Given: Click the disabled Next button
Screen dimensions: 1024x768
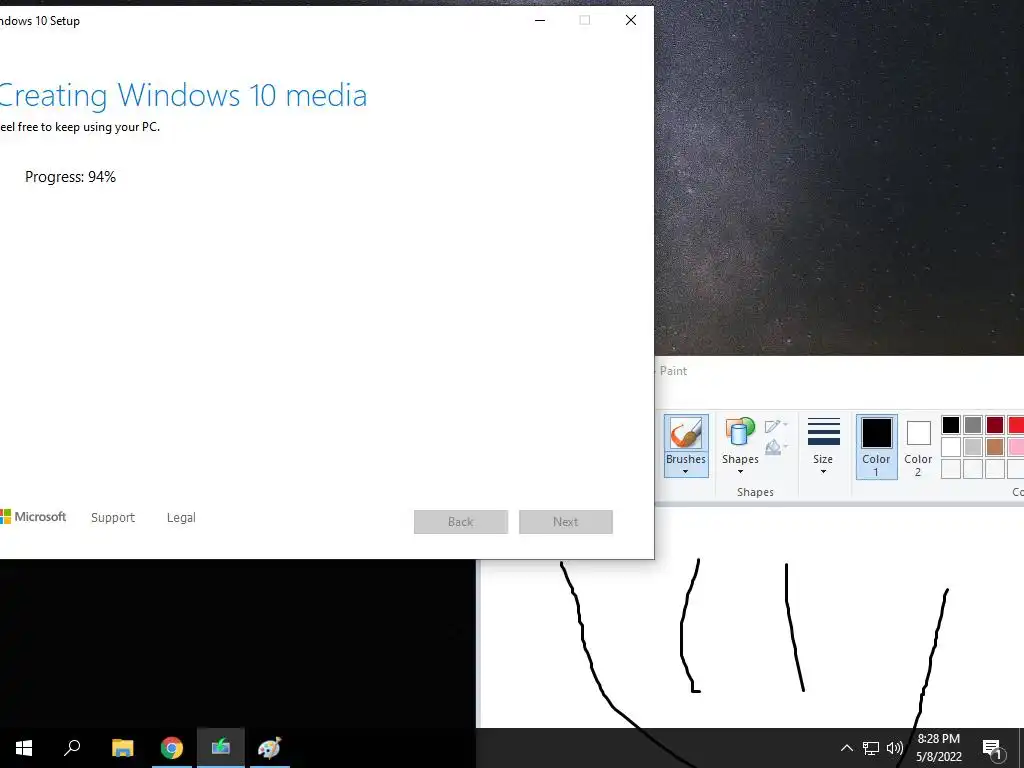Looking at the screenshot, I should (566, 522).
